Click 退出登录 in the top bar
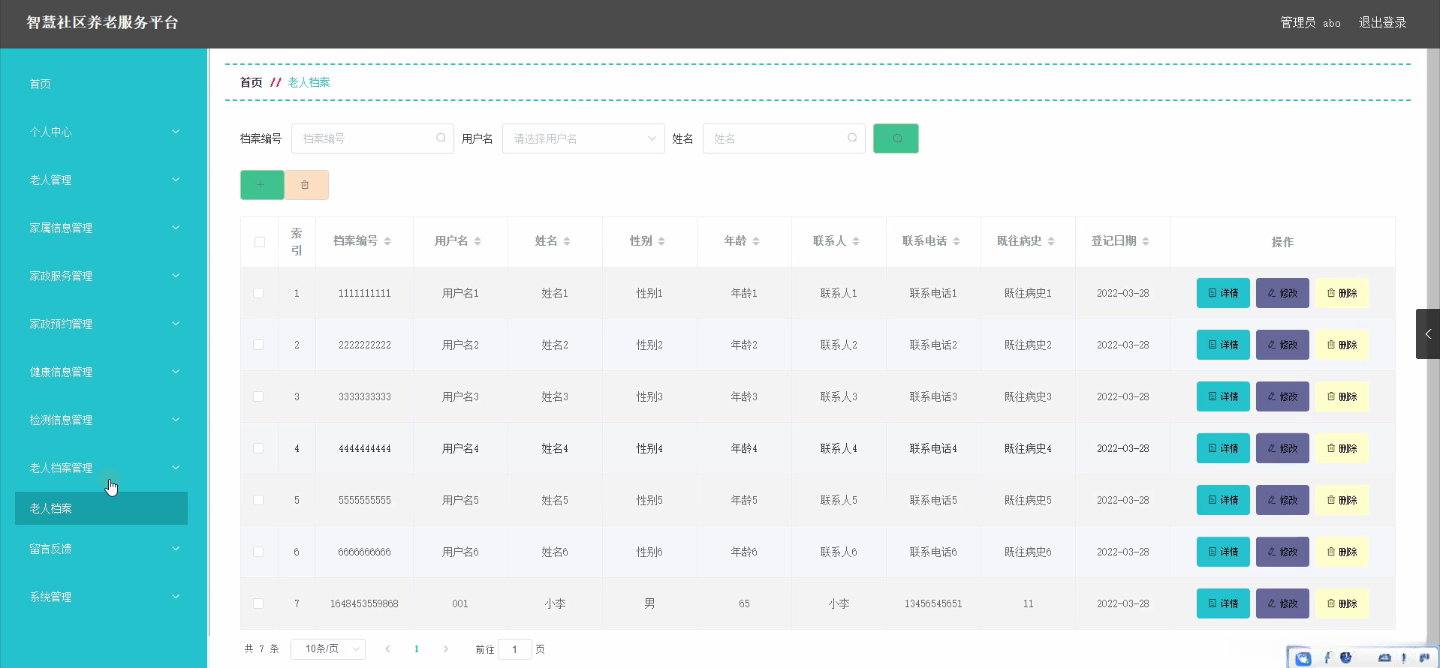The height and width of the screenshot is (668, 1440). tap(1382, 23)
